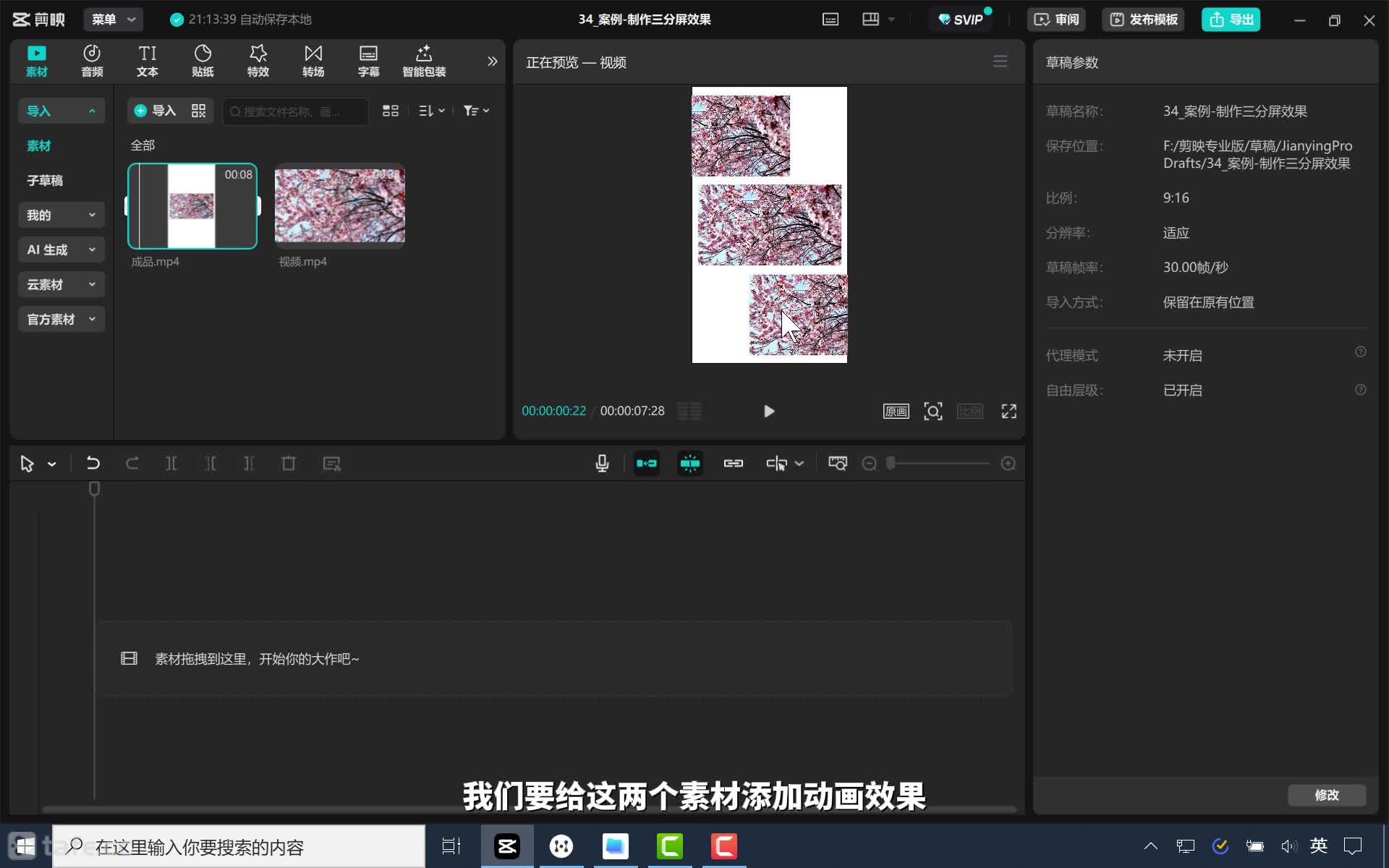1389x868 pixels.
Task: Start voice recording with microphone
Action: [602, 464]
